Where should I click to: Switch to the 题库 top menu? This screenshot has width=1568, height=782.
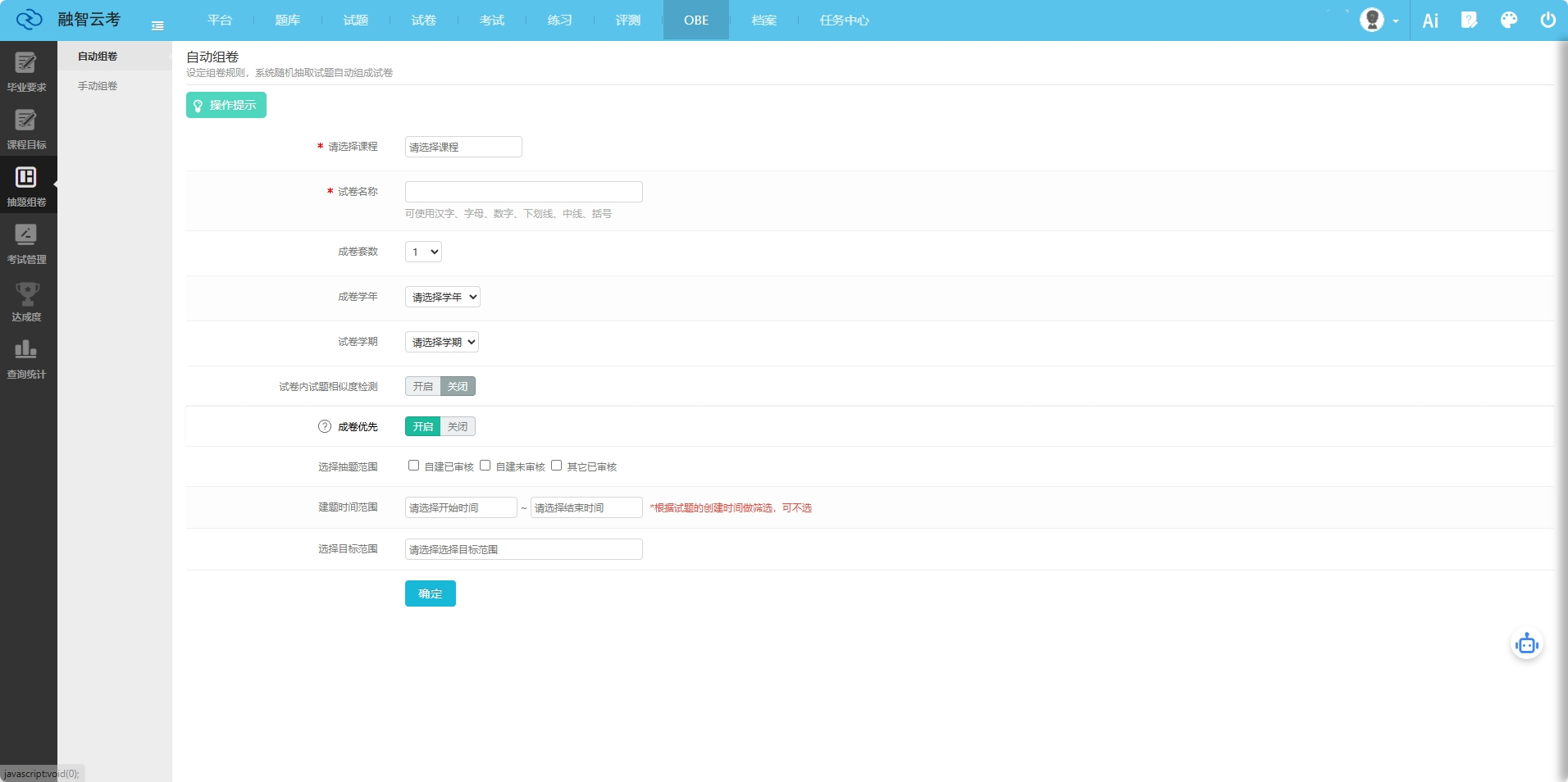[x=287, y=20]
